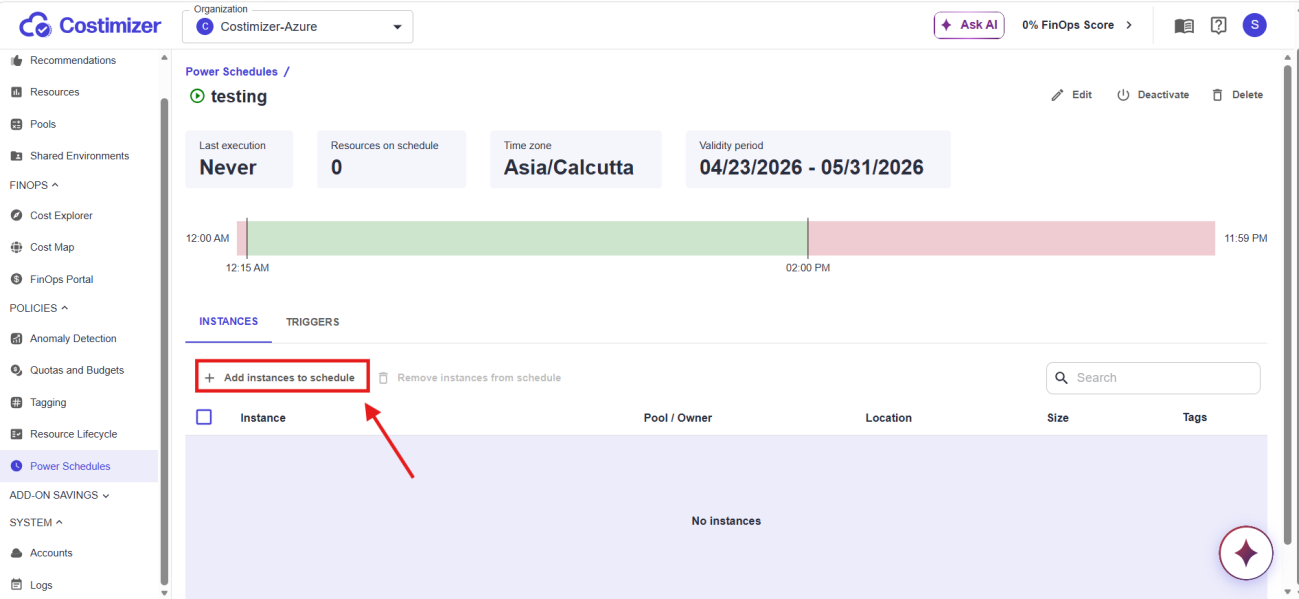
Task: Collapse the SYSTEM sidebar section
Action: 37,522
